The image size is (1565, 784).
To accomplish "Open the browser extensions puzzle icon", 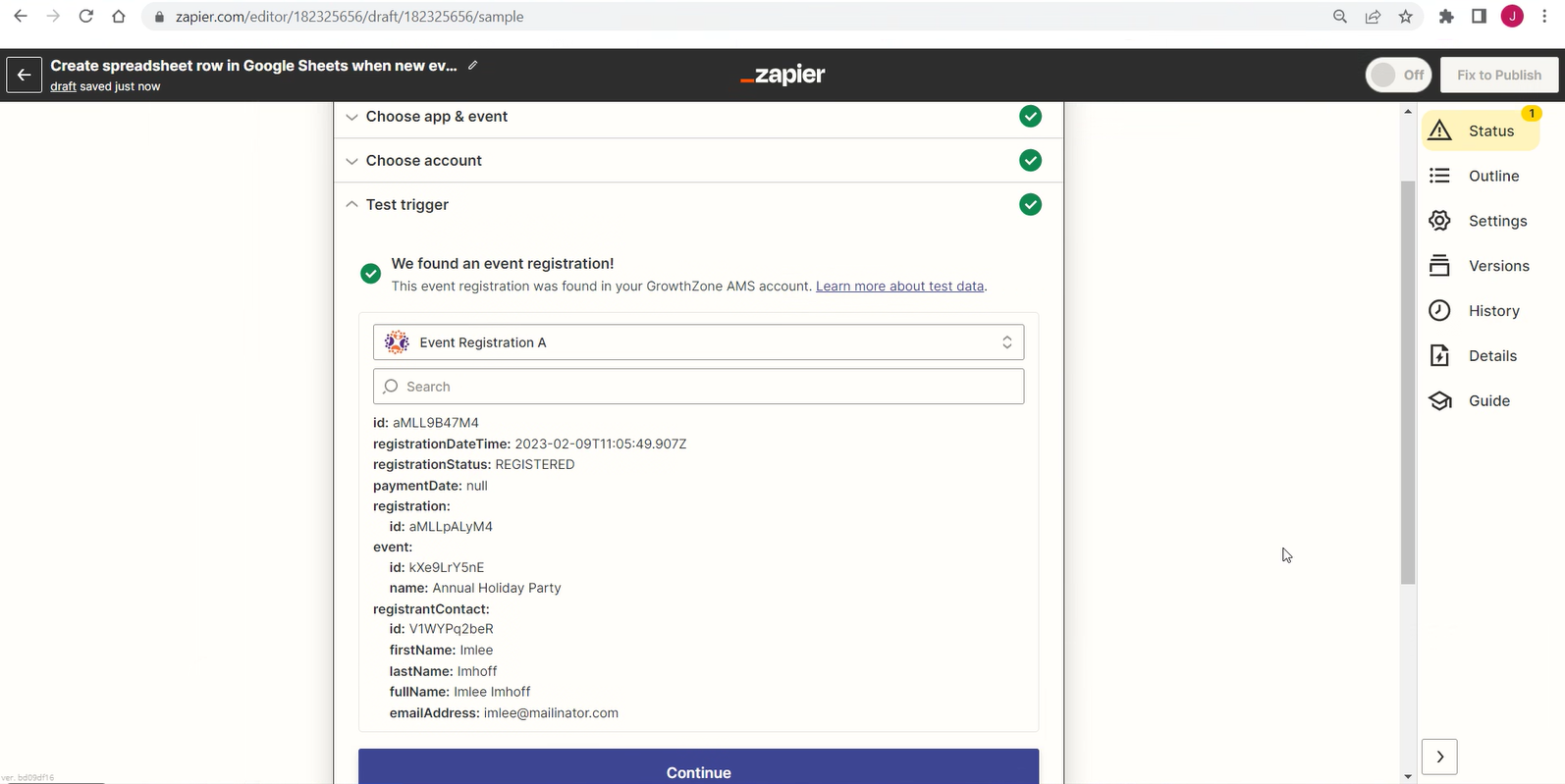I will [1446, 17].
